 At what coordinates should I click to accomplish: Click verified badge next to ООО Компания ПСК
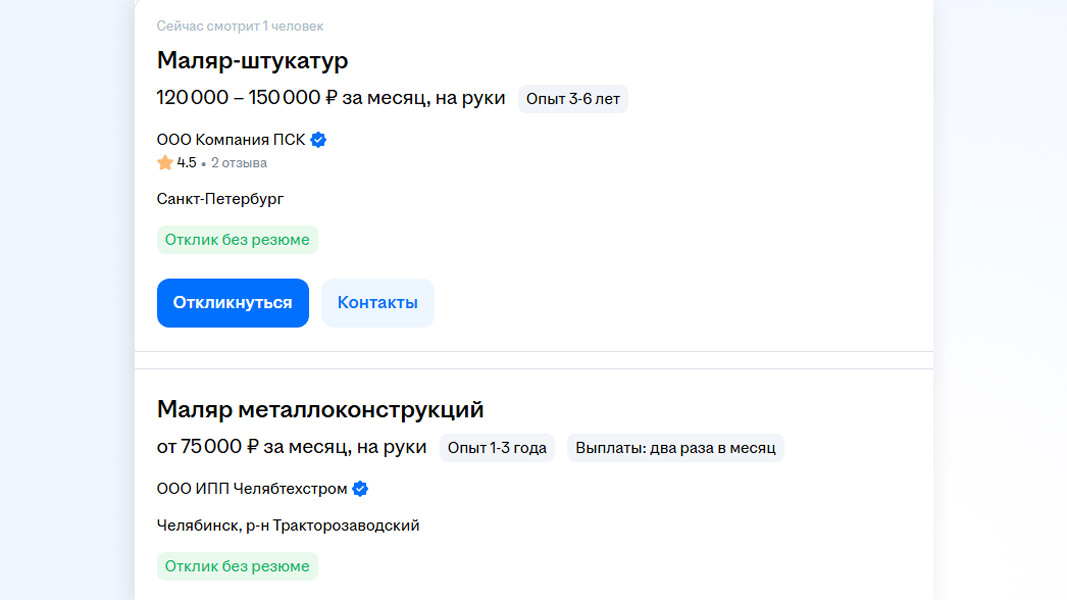point(318,140)
